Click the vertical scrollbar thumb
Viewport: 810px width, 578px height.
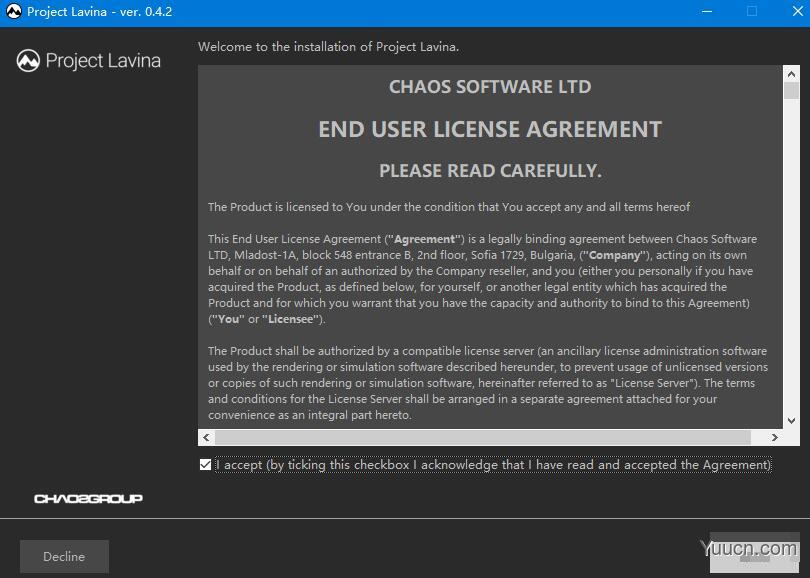coord(791,91)
